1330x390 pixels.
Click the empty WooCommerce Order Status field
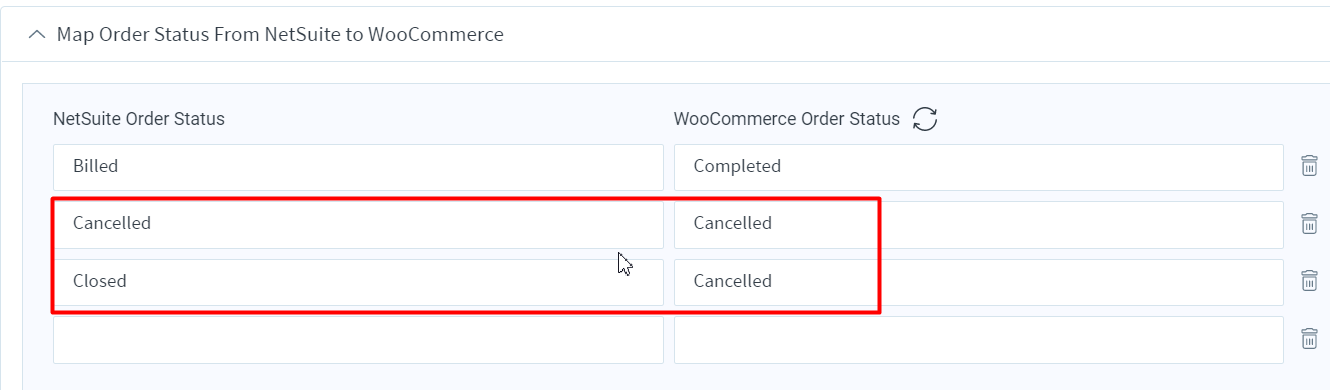pyautogui.click(x=979, y=340)
